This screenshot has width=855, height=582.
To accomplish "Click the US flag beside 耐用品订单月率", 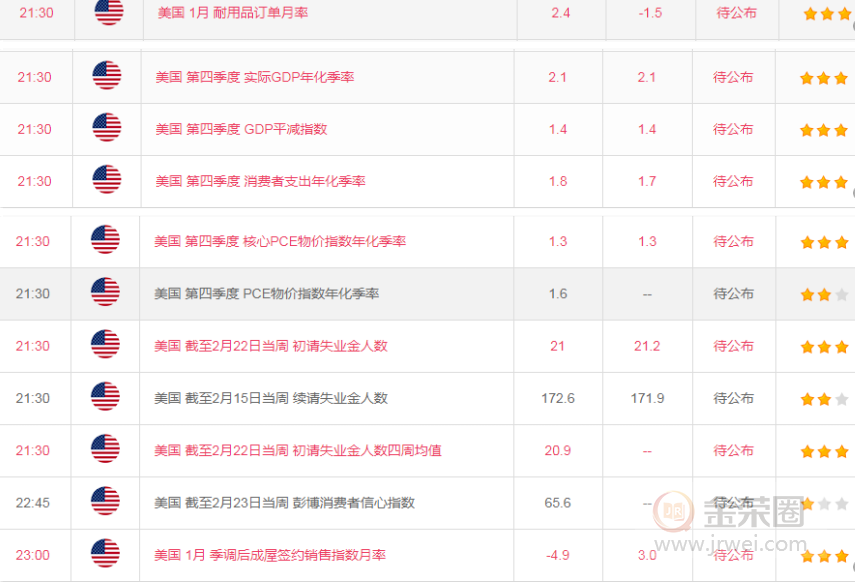I will [107, 13].
